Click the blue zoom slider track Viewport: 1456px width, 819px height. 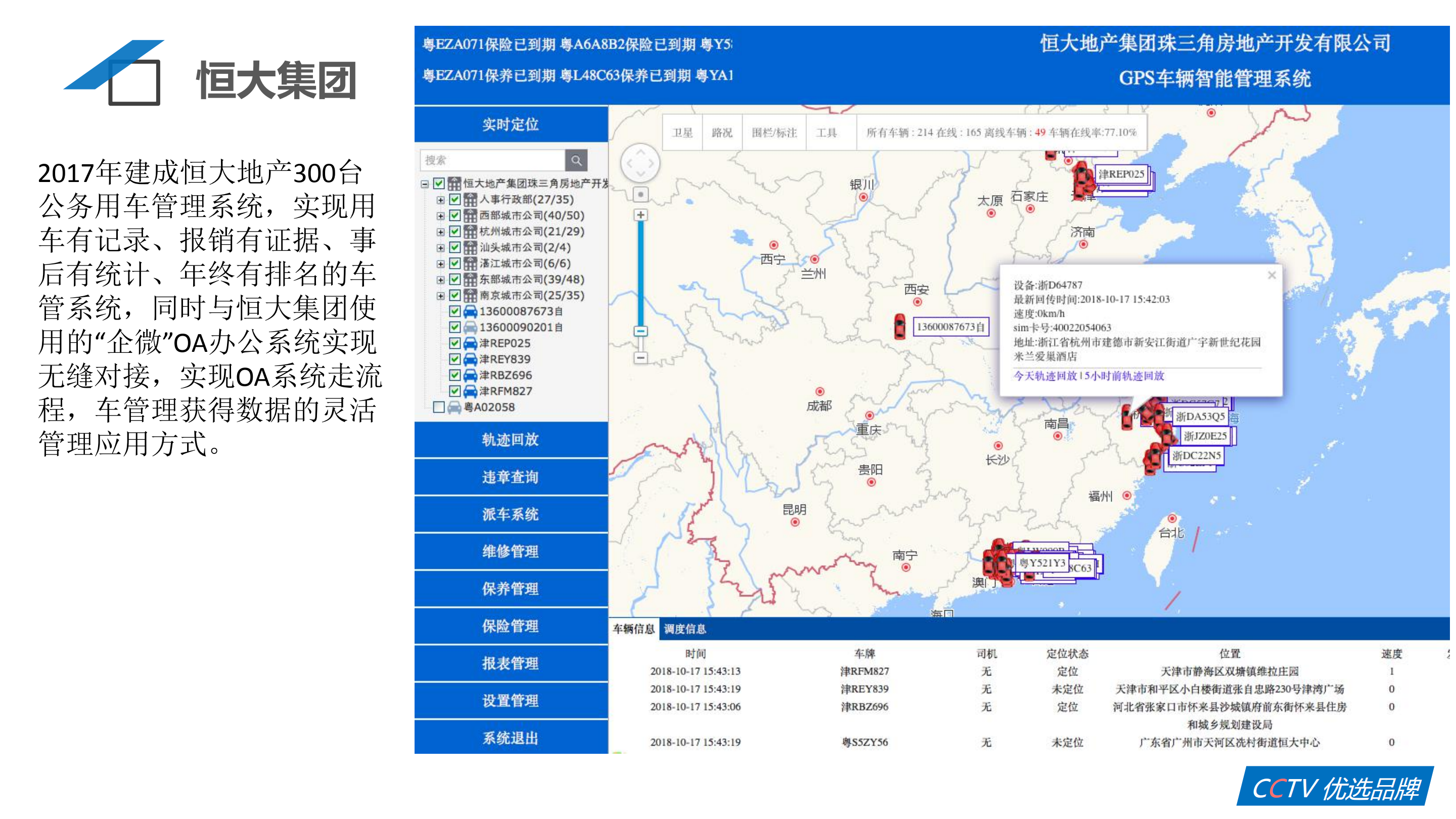click(641, 274)
